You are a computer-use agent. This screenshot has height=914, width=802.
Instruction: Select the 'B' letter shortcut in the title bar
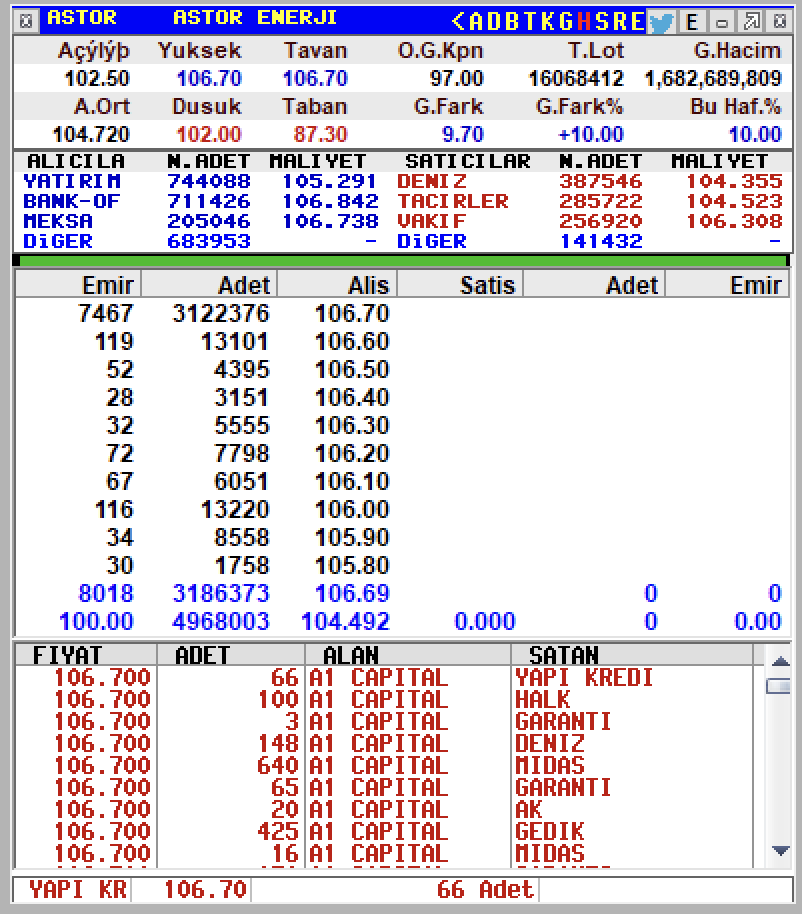point(512,22)
